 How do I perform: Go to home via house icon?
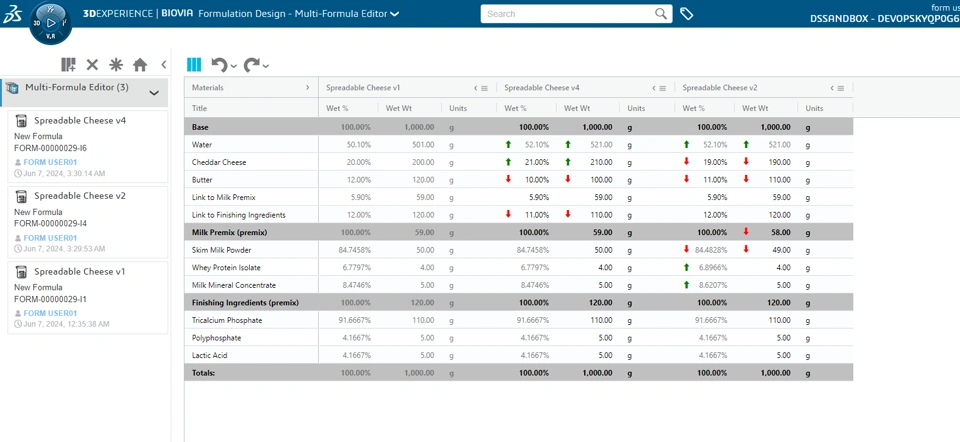140,64
